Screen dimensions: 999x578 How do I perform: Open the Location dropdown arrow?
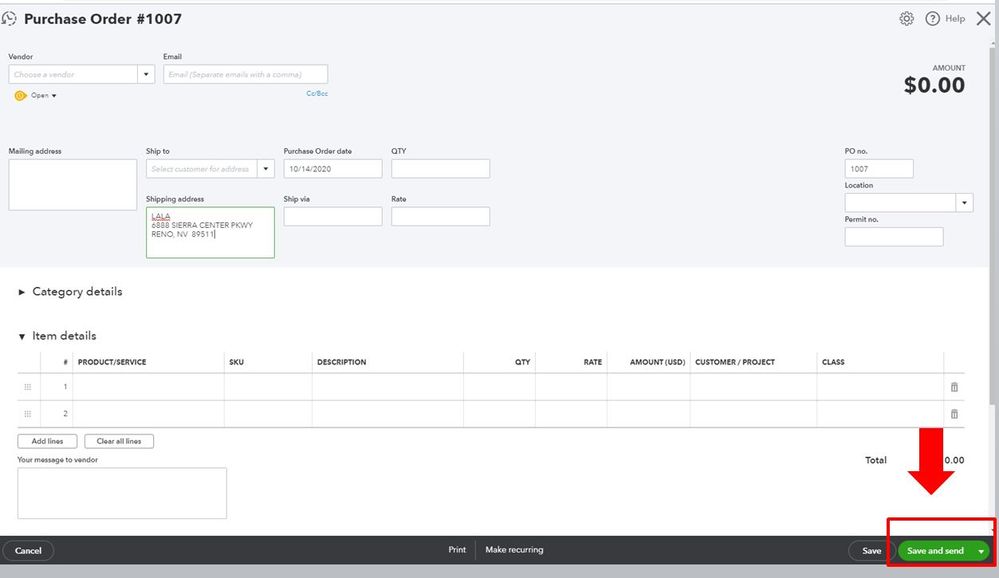964,203
